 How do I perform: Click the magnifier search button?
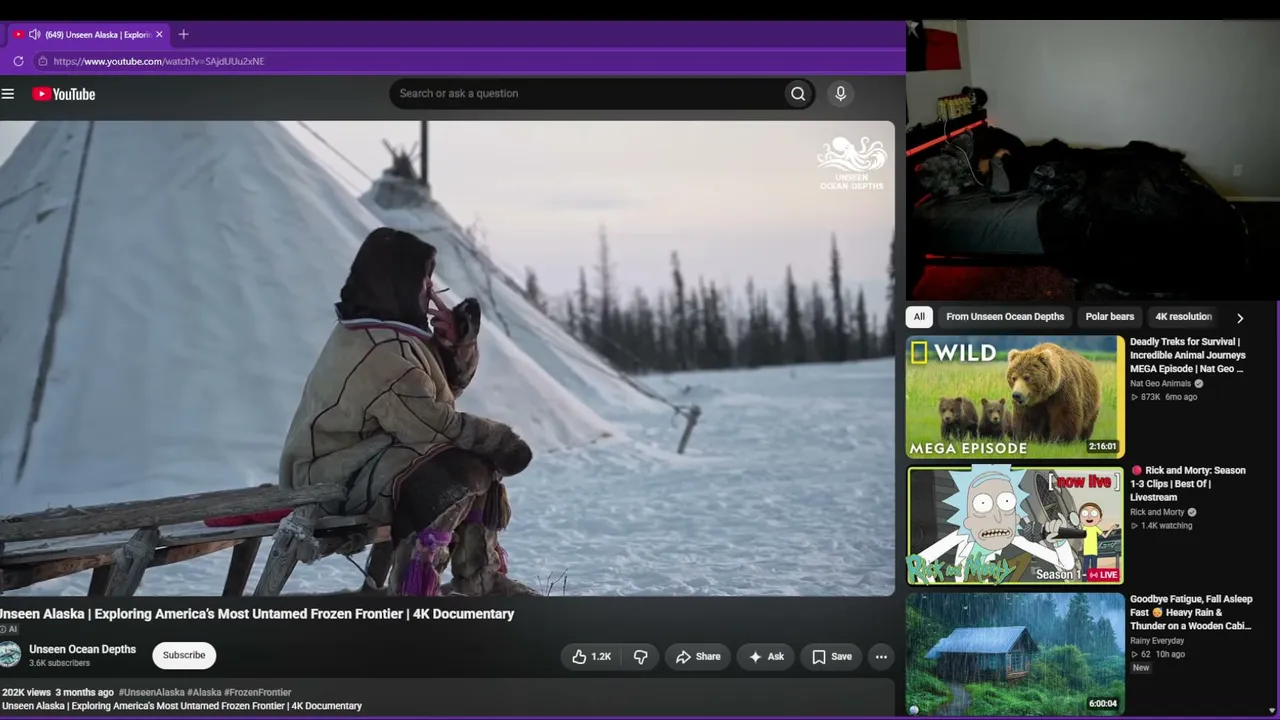[x=798, y=94]
